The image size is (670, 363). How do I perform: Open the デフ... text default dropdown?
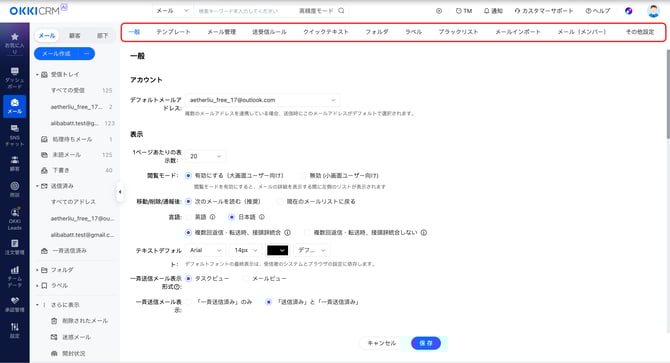point(311,250)
